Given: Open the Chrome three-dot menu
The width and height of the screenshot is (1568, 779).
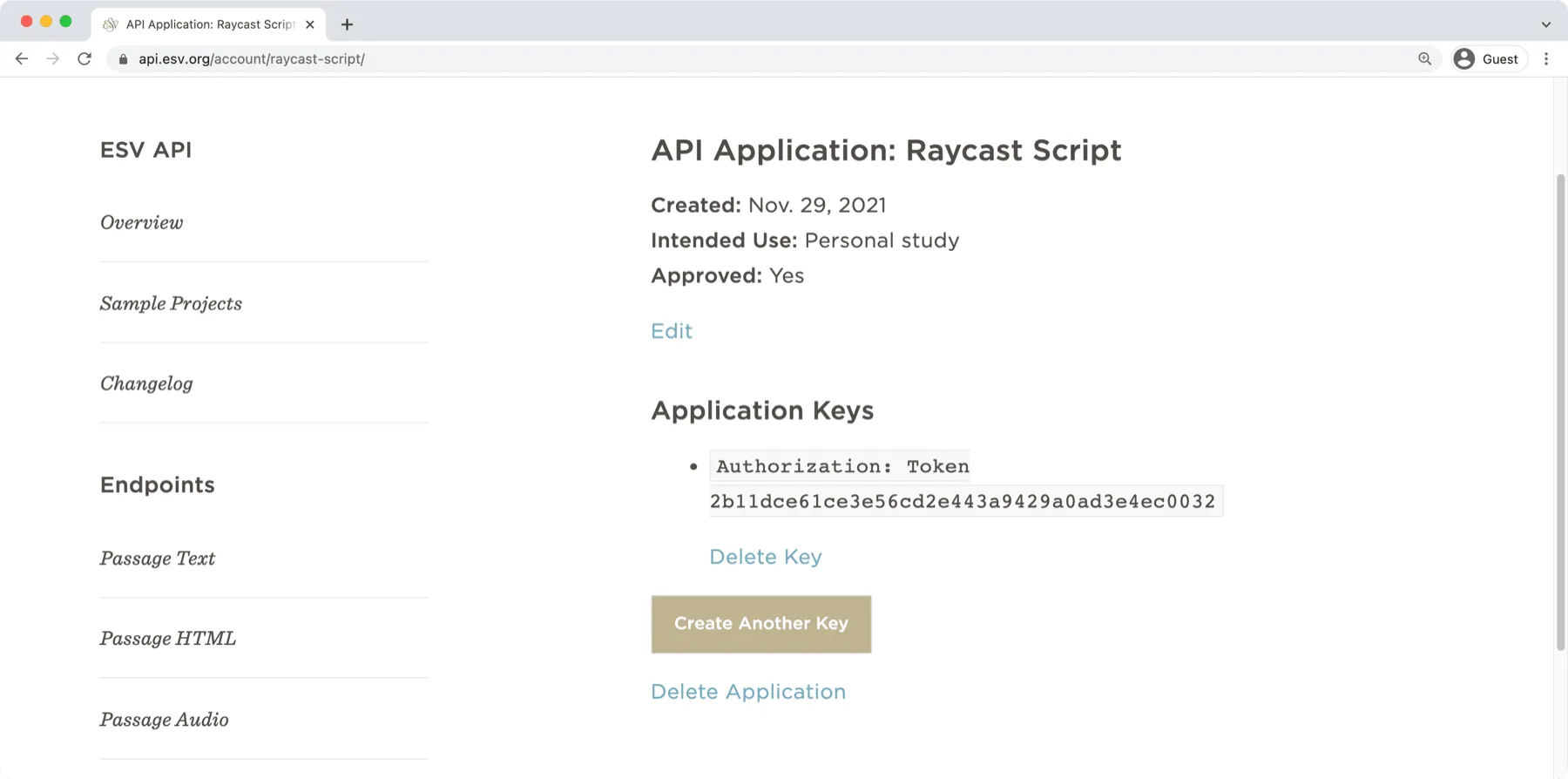Looking at the screenshot, I should point(1546,58).
